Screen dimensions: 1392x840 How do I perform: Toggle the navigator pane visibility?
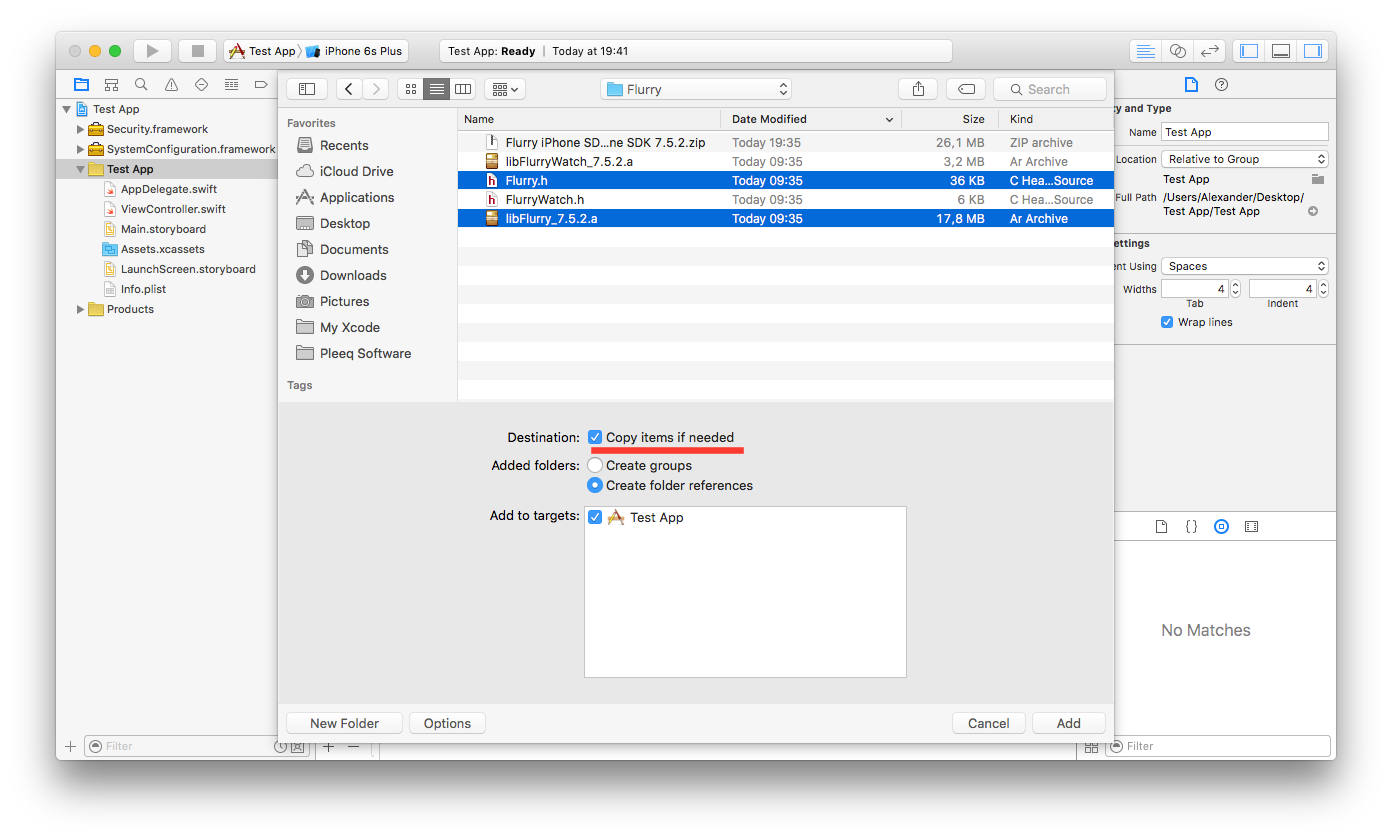[1249, 51]
